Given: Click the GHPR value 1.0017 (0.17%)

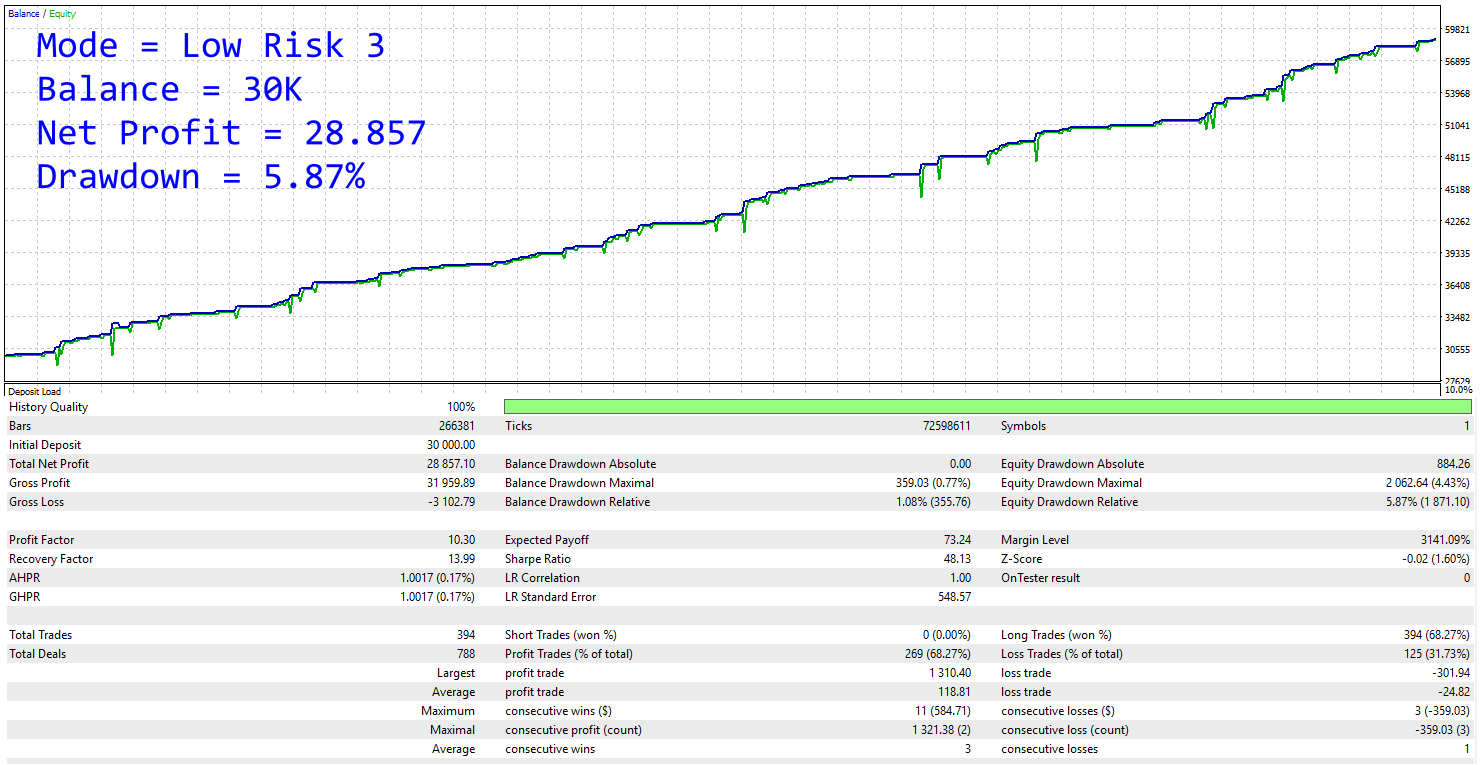Looking at the screenshot, I should tap(438, 597).
